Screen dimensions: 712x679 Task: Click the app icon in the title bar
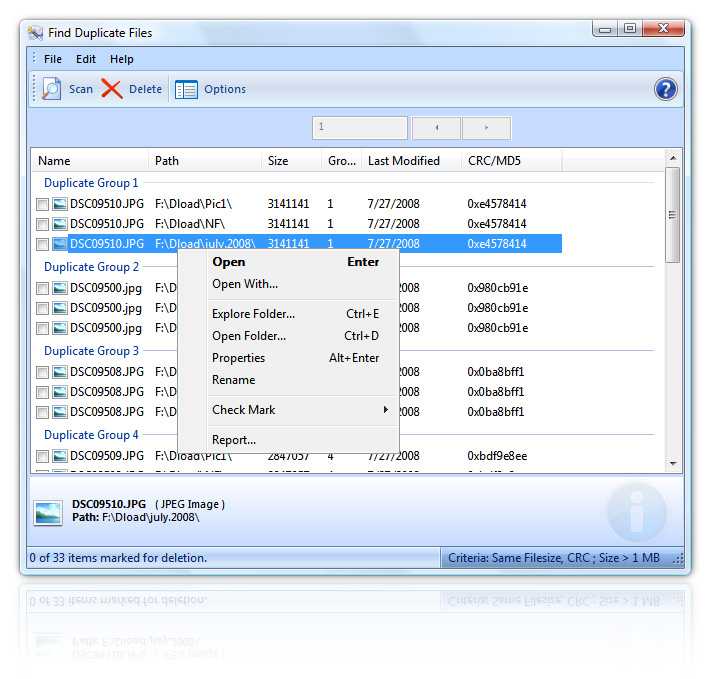(x=37, y=33)
